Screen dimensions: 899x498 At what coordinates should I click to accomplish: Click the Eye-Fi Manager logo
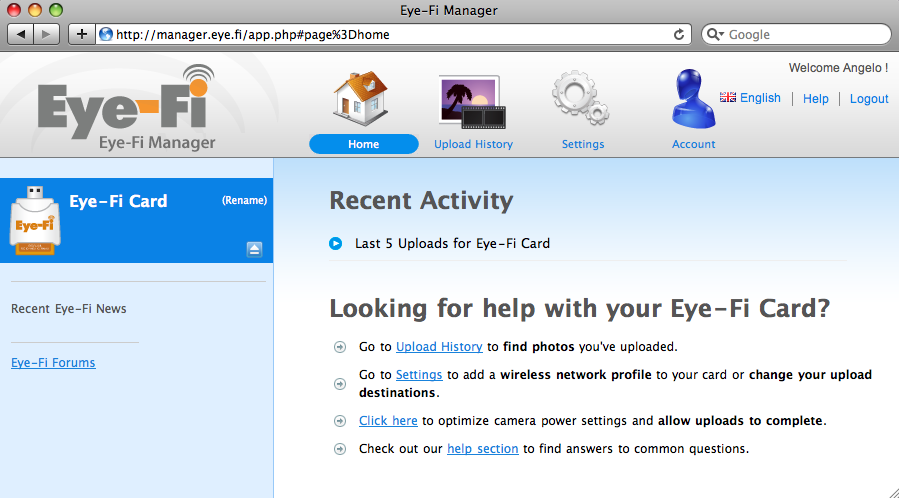point(127,107)
